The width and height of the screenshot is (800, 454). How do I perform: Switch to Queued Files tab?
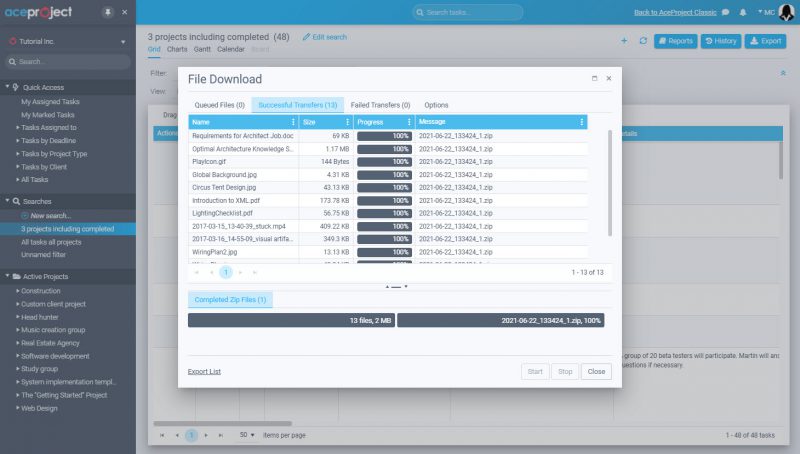(x=219, y=105)
